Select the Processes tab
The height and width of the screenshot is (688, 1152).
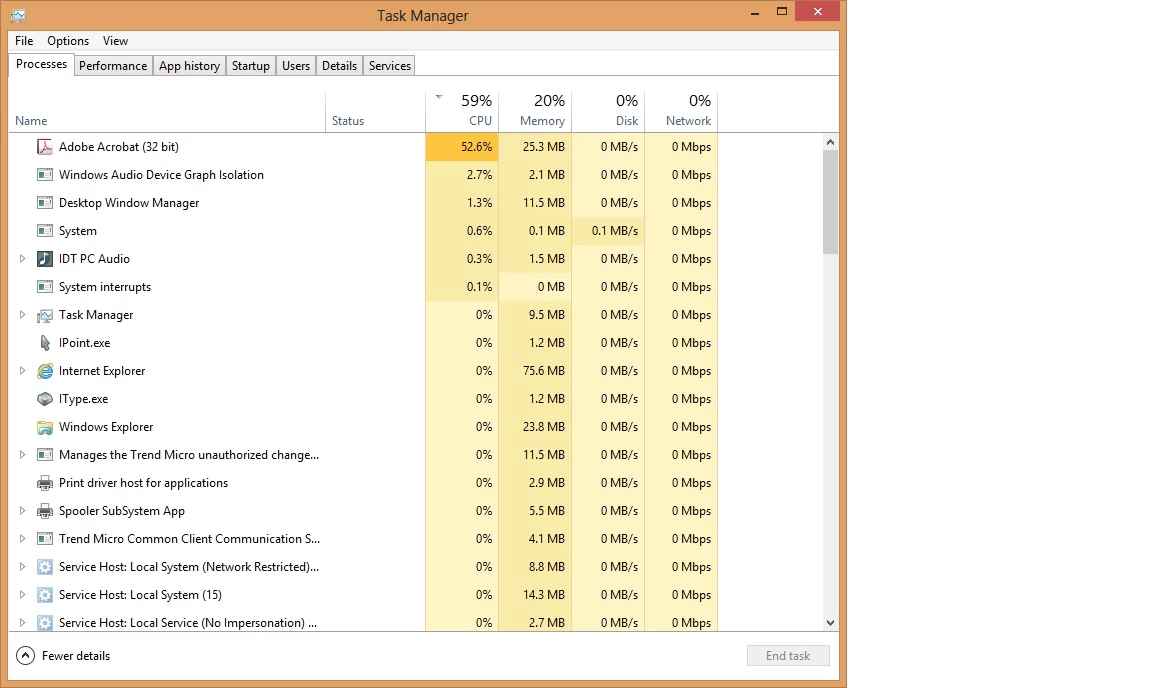[x=41, y=65]
